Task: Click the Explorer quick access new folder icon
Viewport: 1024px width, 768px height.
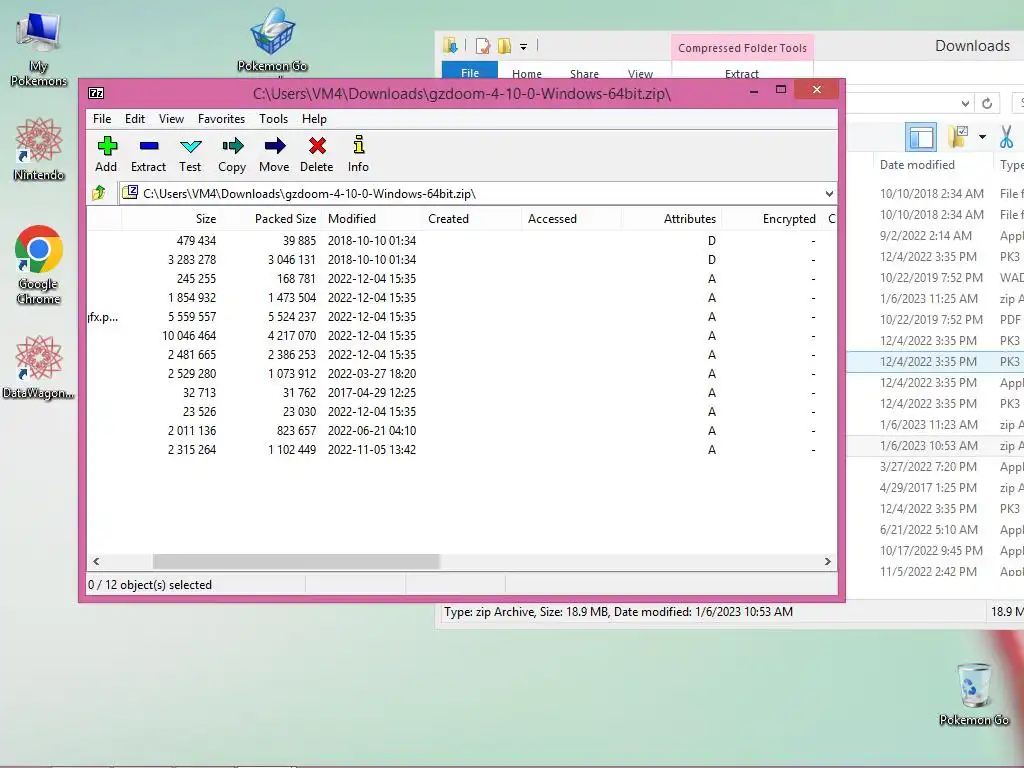Action: 504,46
